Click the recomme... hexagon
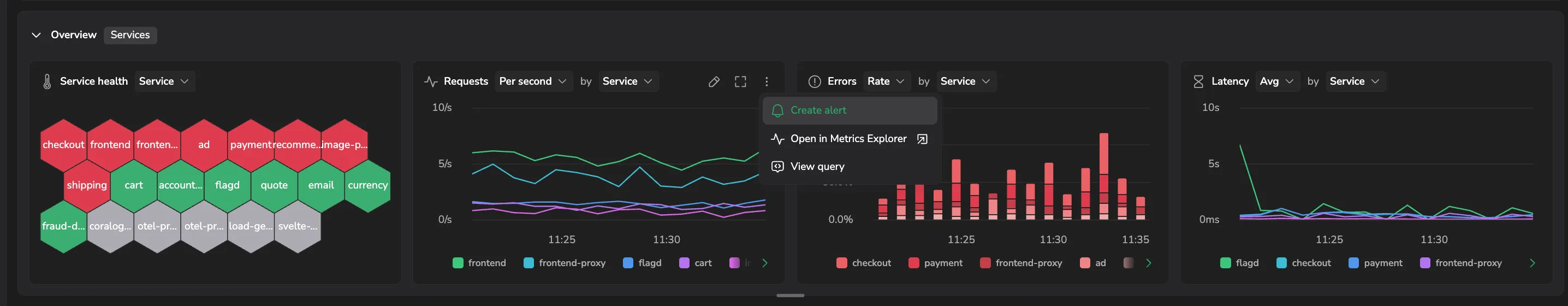 298,145
